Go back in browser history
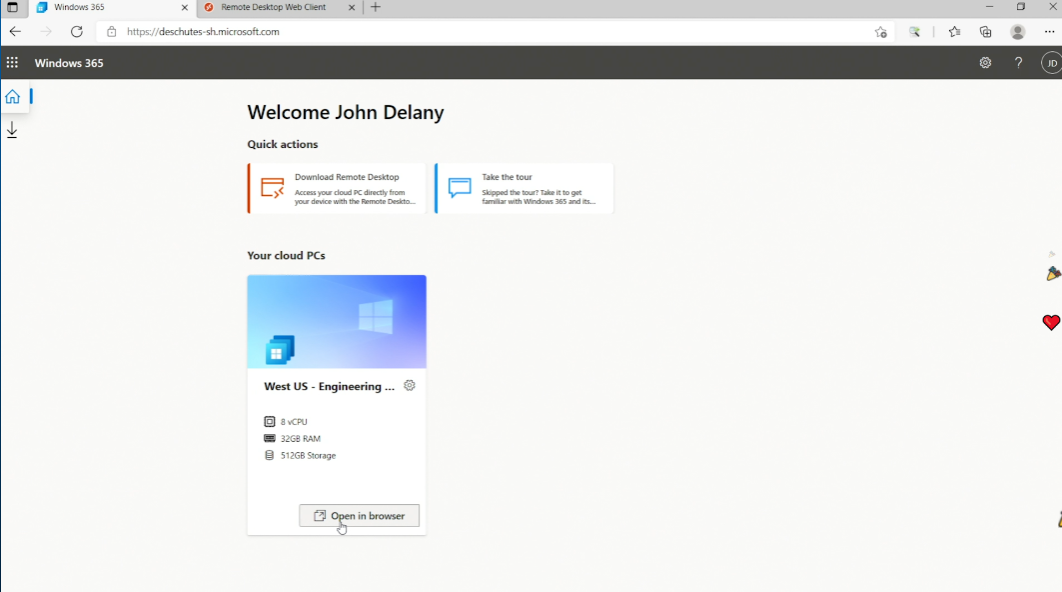The image size is (1062, 592). [16, 32]
